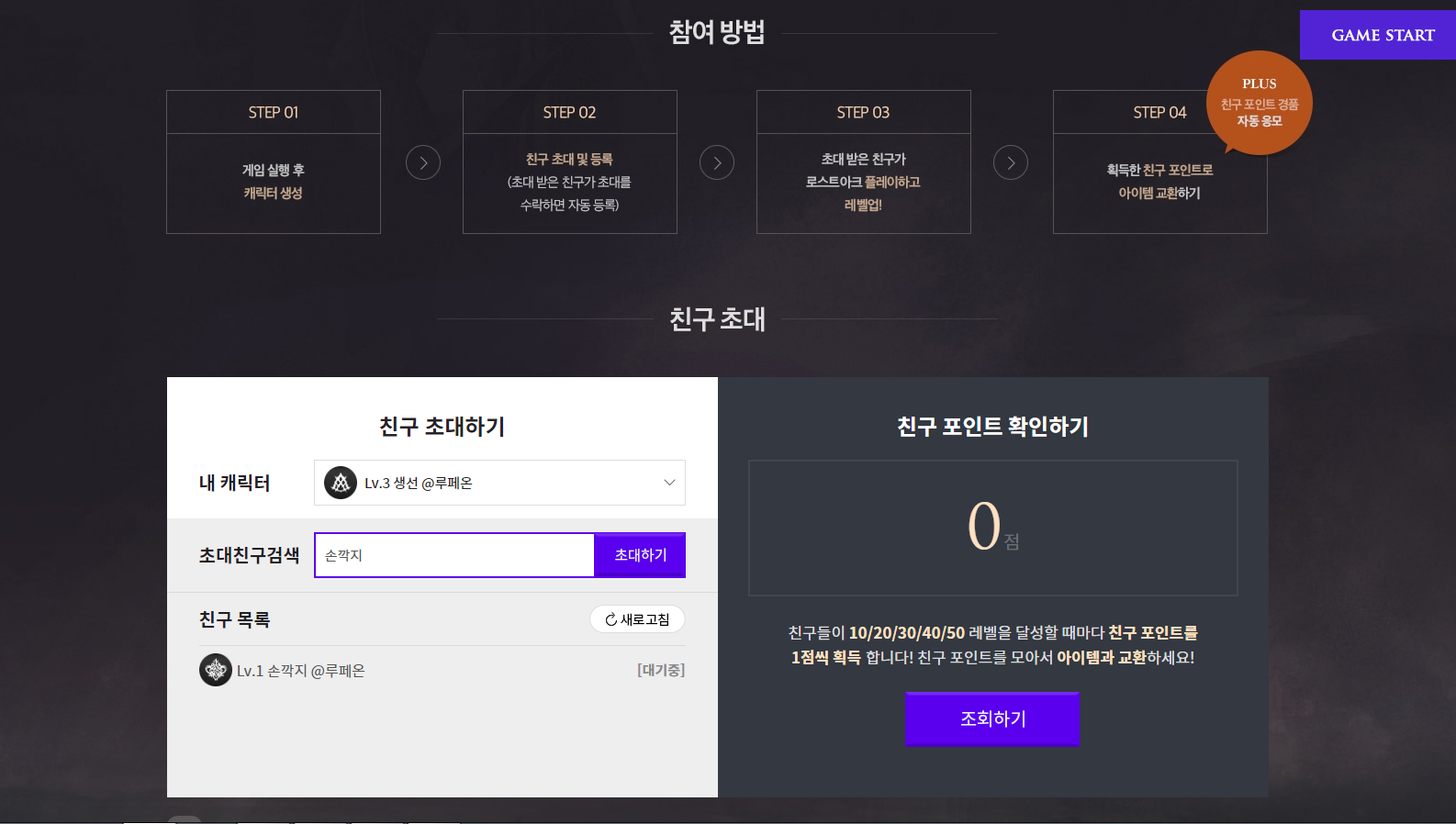Click arrow icon between STEP 02 and STEP 03
Image resolution: width=1456 pixels, height=824 pixels.
717,162
